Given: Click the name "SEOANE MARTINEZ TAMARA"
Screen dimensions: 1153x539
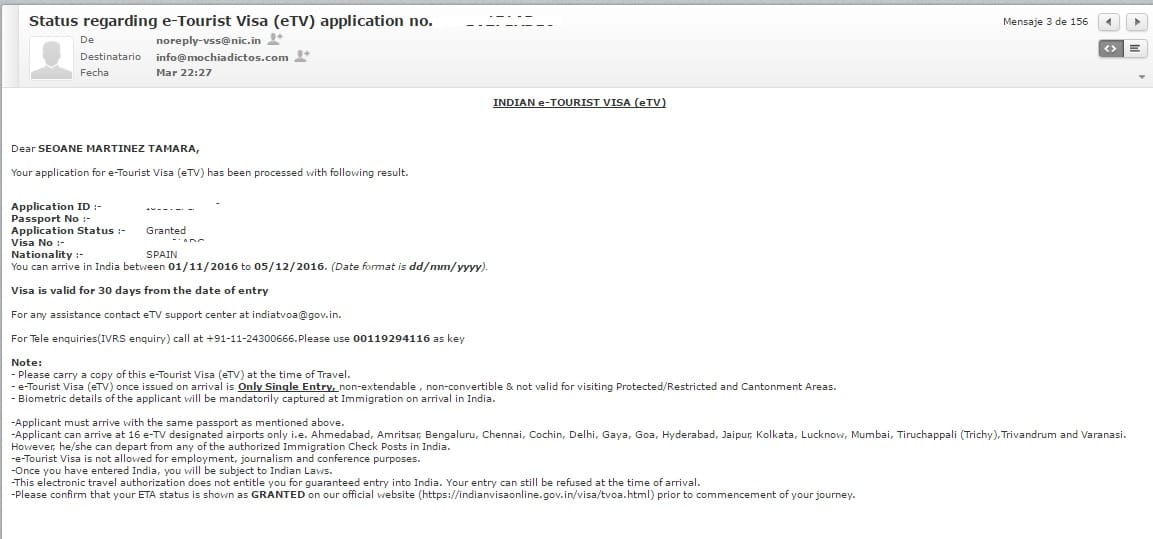Looking at the screenshot, I should (118, 149).
